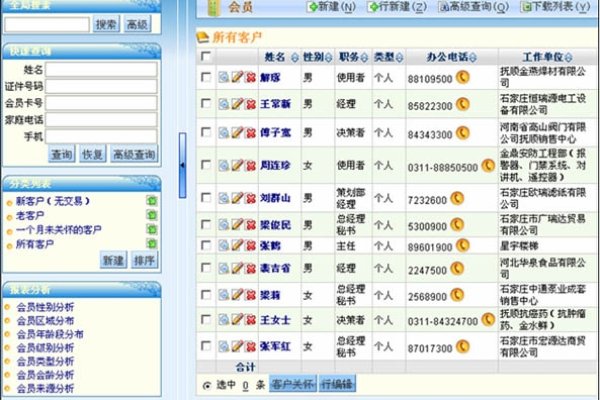Edit the 王常新 customer record
Viewport: 600px width, 400px height.
point(237,104)
